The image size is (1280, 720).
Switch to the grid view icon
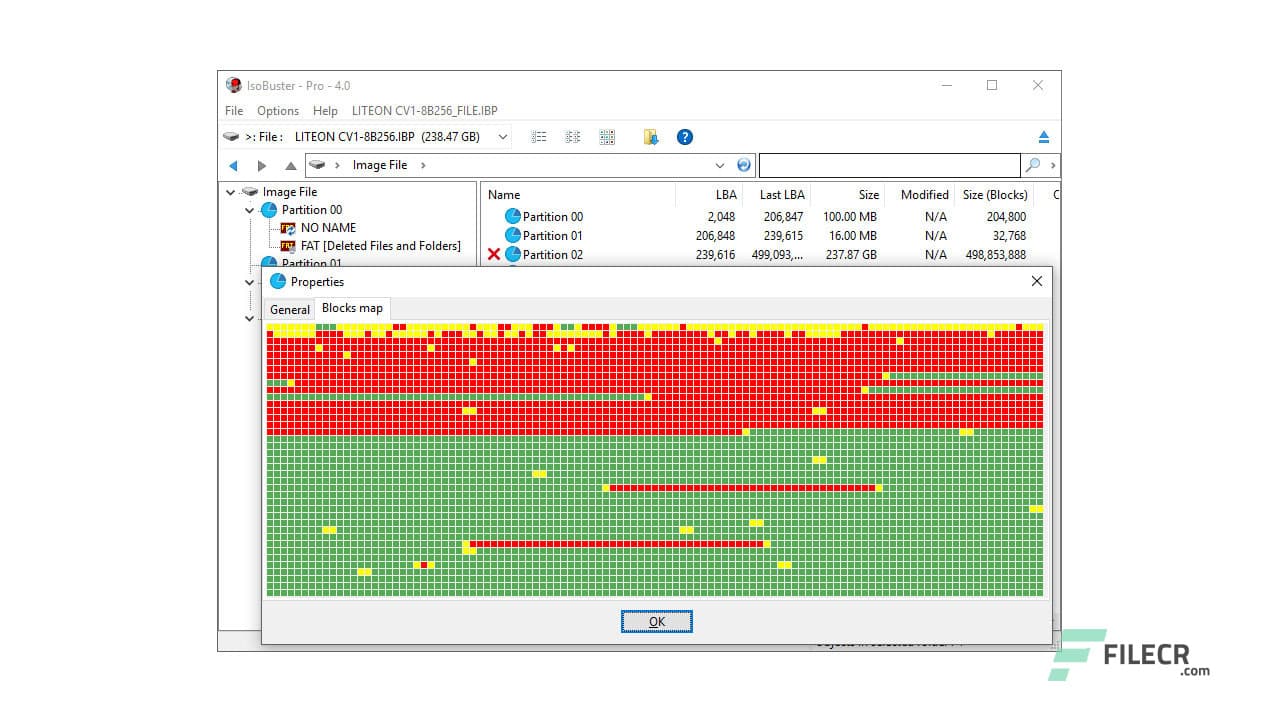tap(607, 137)
